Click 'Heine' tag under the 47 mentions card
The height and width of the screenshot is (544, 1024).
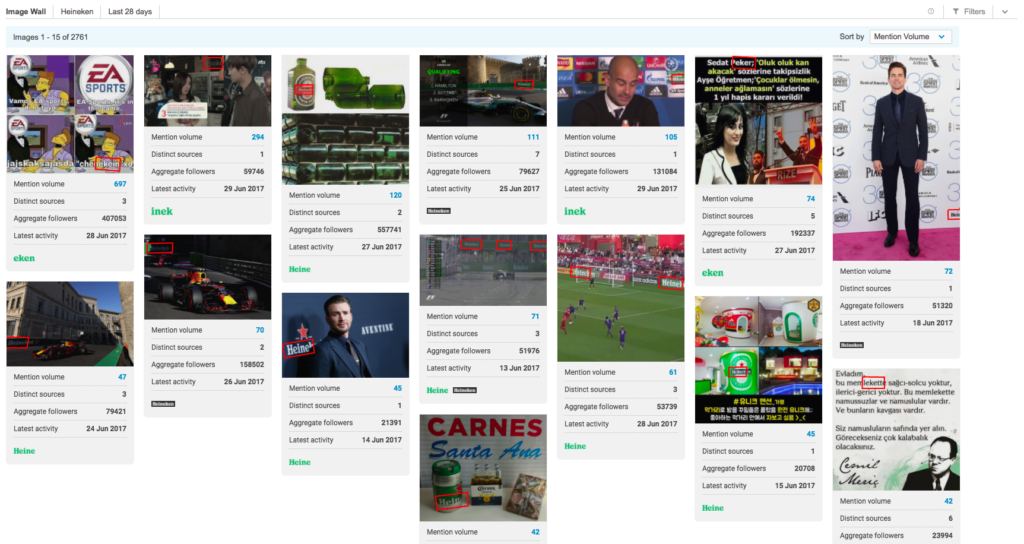click(x=24, y=451)
